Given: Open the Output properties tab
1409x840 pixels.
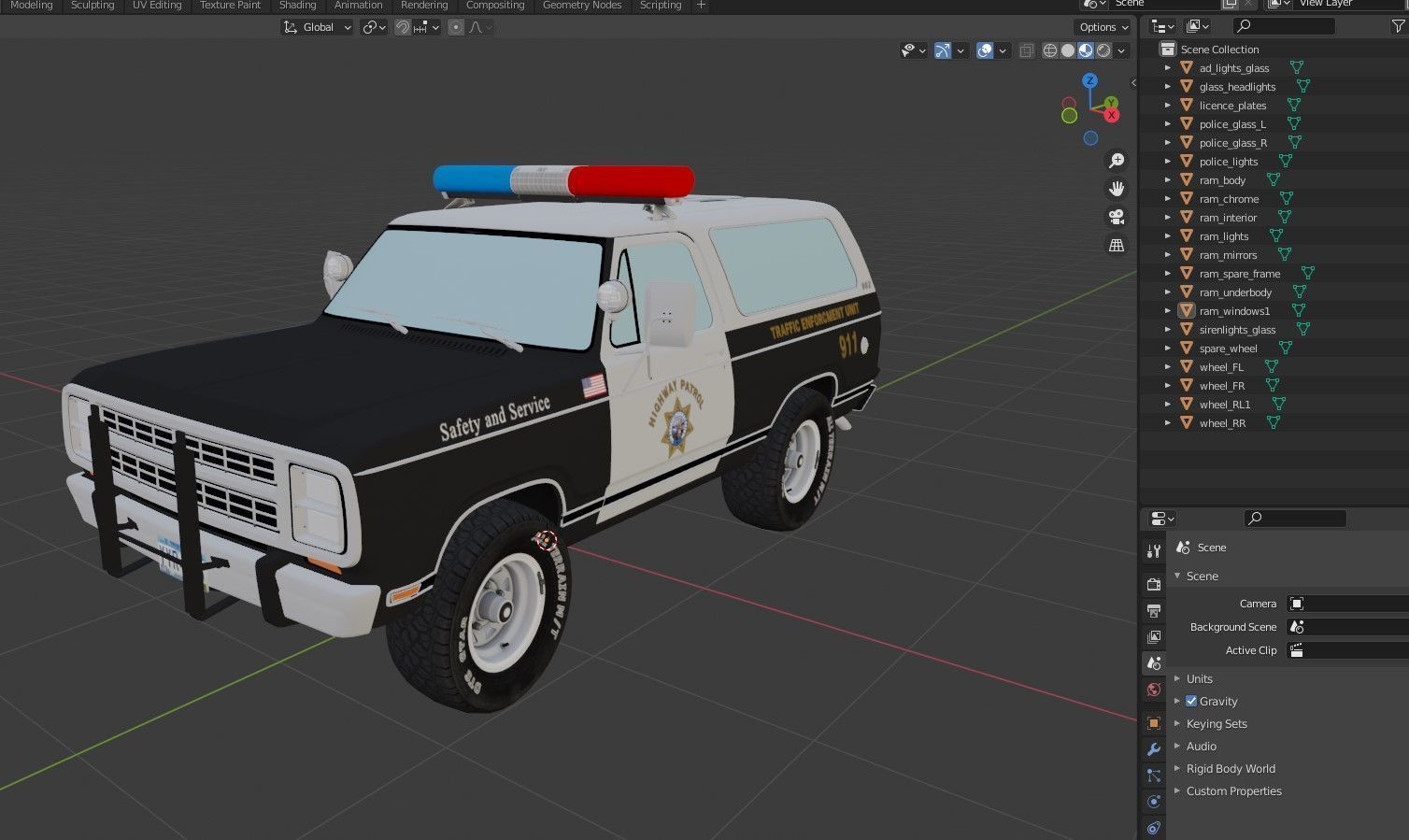Looking at the screenshot, I should (x=1154, y=610).
